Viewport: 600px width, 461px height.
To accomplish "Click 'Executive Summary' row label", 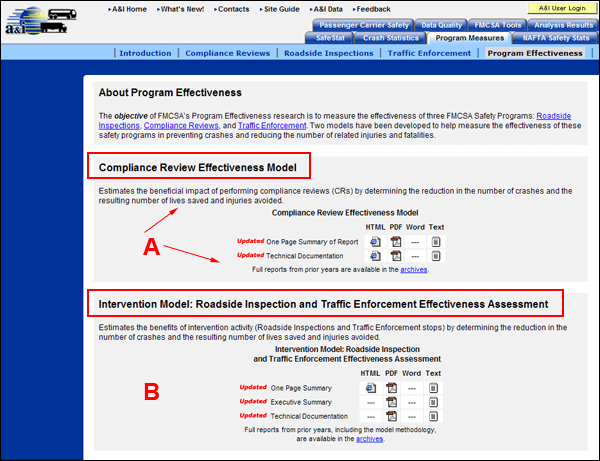I will [301, 402].
